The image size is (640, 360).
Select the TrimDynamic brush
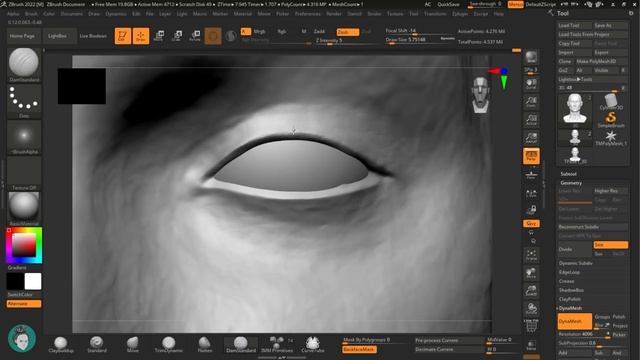[169, 345]
